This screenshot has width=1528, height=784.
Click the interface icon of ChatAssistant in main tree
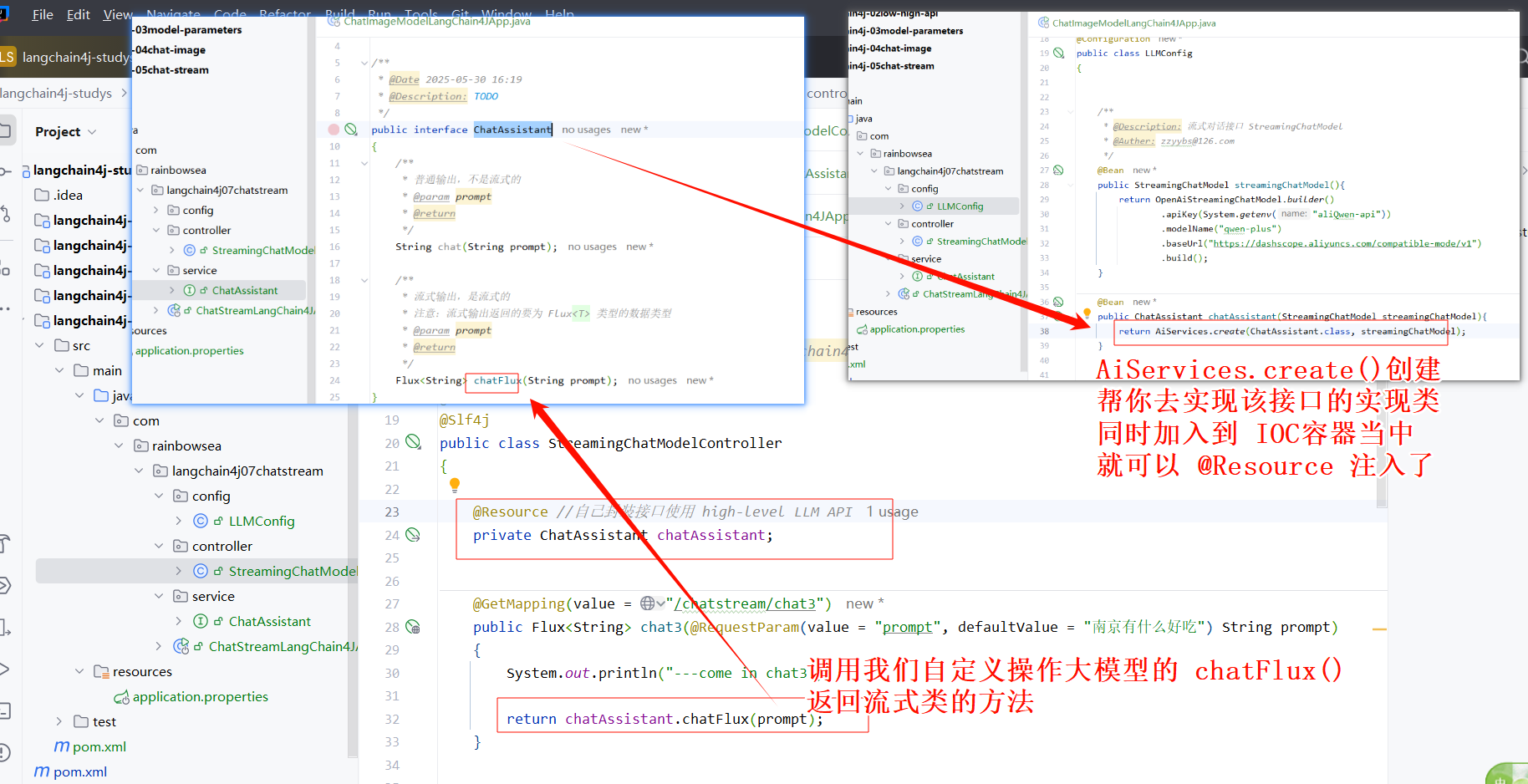click(201, 621)
